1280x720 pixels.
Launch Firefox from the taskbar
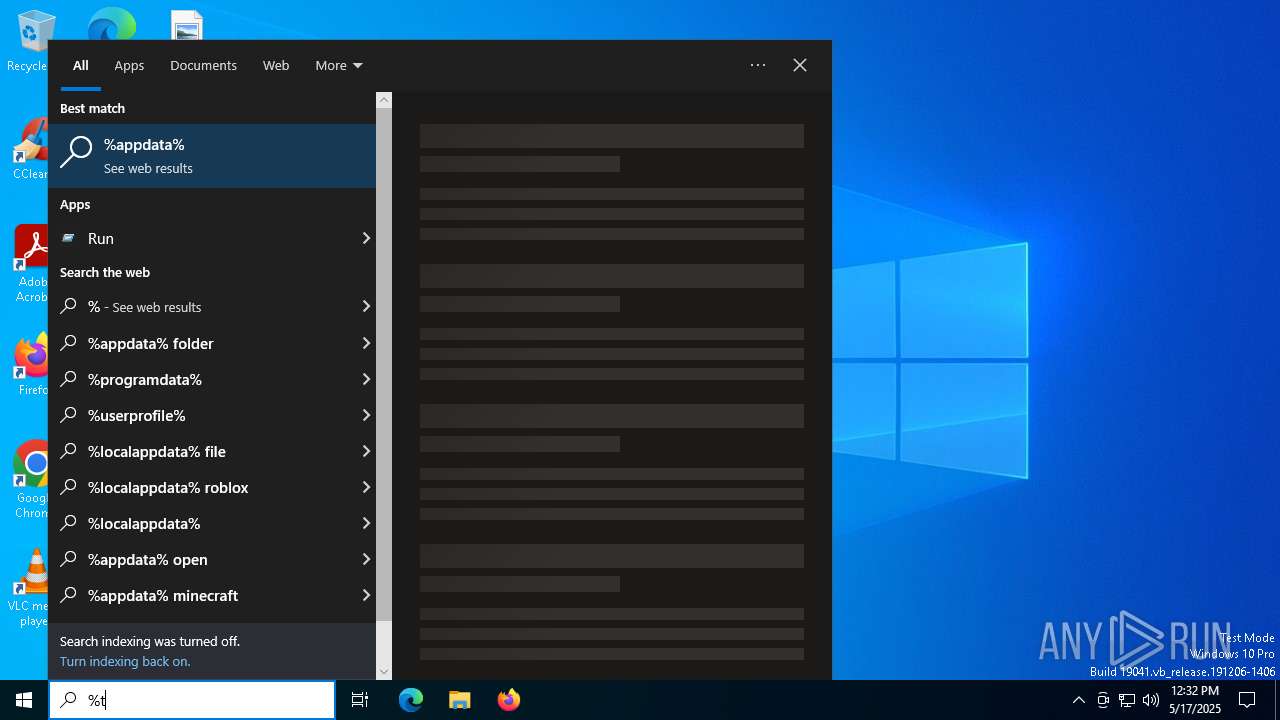click(508, 700)
